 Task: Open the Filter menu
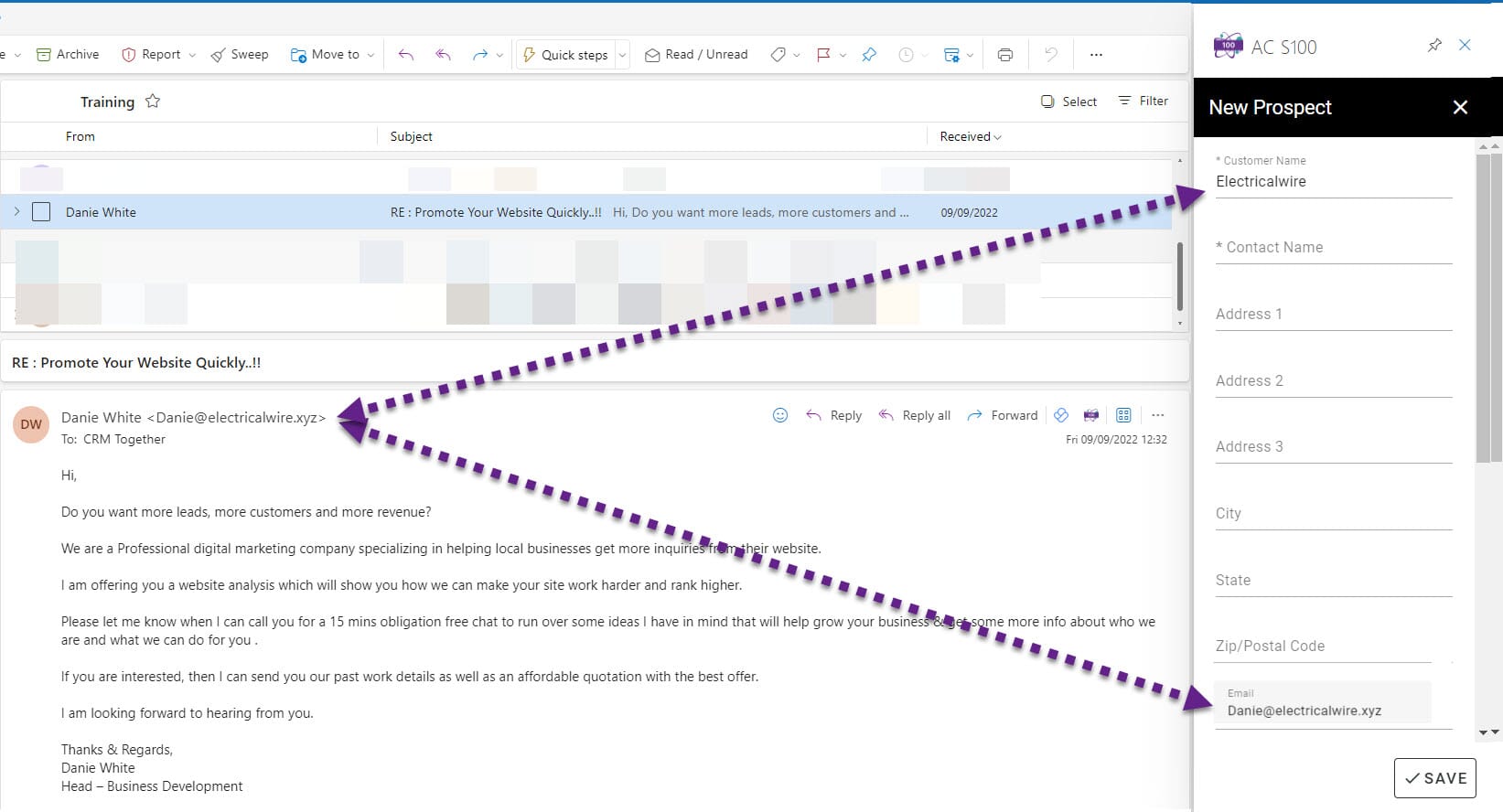point(1143,101)
